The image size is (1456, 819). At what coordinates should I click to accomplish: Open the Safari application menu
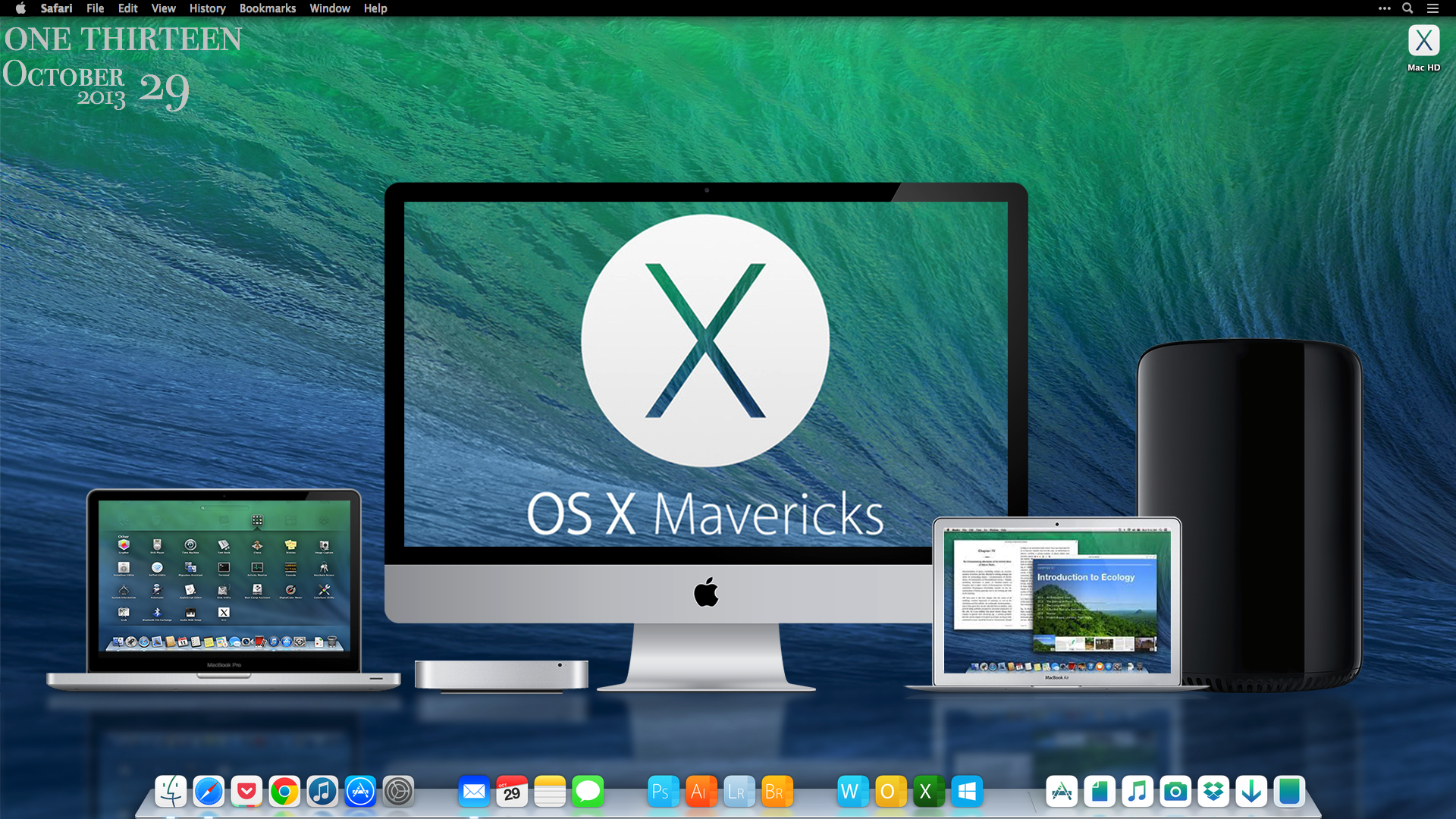56,8
